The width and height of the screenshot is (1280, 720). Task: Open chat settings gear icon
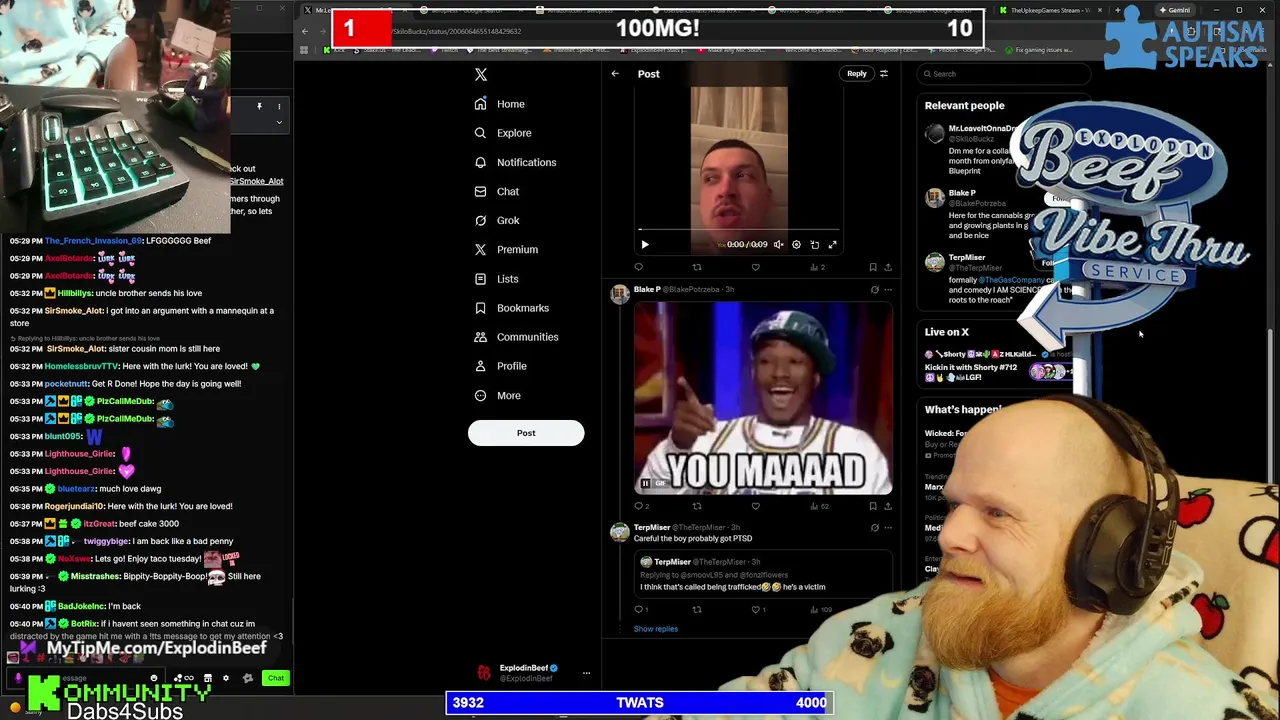point(225,678)
